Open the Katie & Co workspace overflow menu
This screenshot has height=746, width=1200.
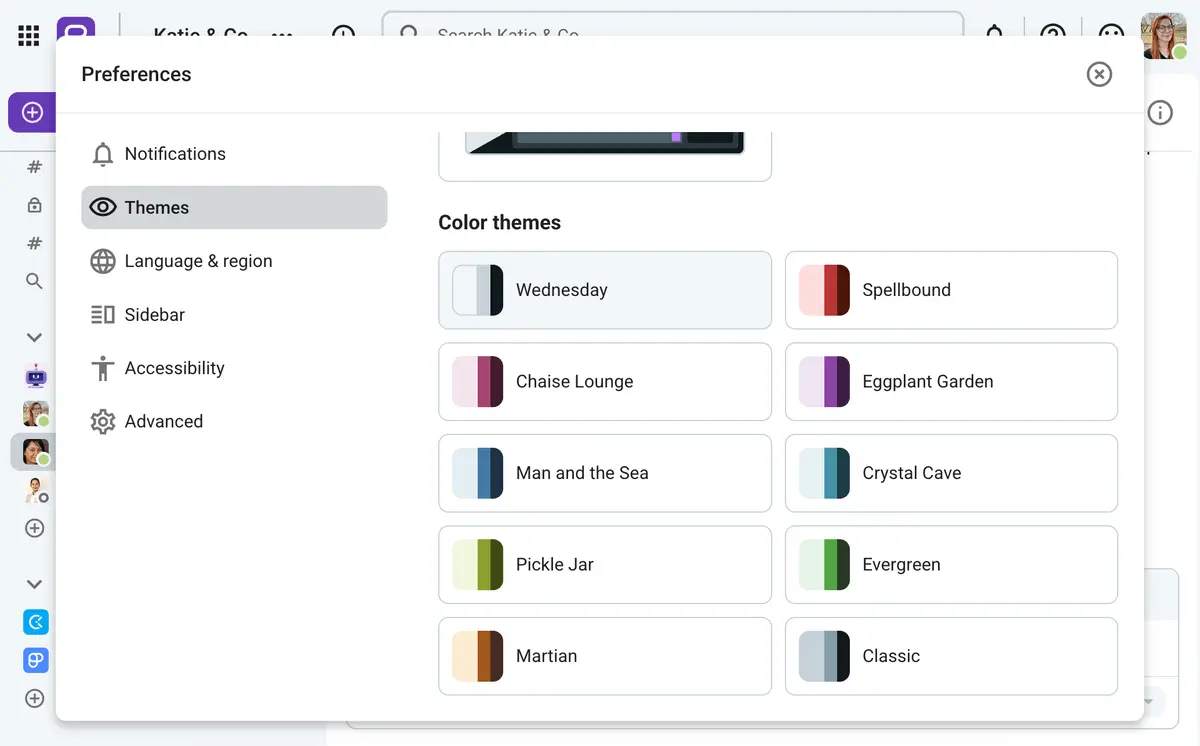281,36
